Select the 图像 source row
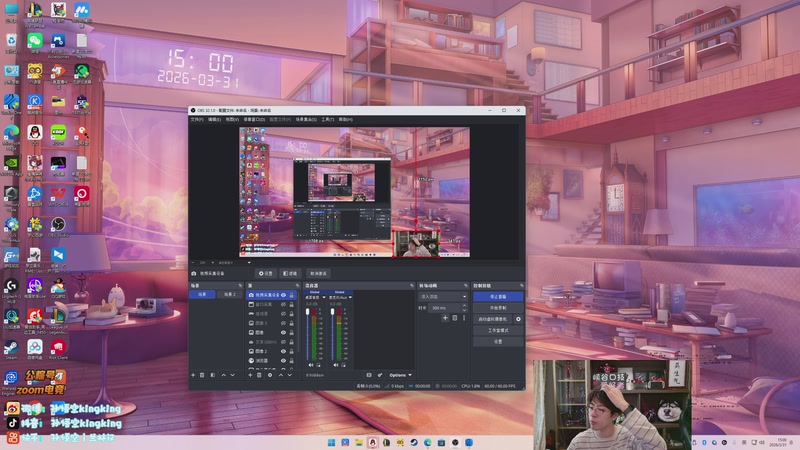 [x=271, y=333]
